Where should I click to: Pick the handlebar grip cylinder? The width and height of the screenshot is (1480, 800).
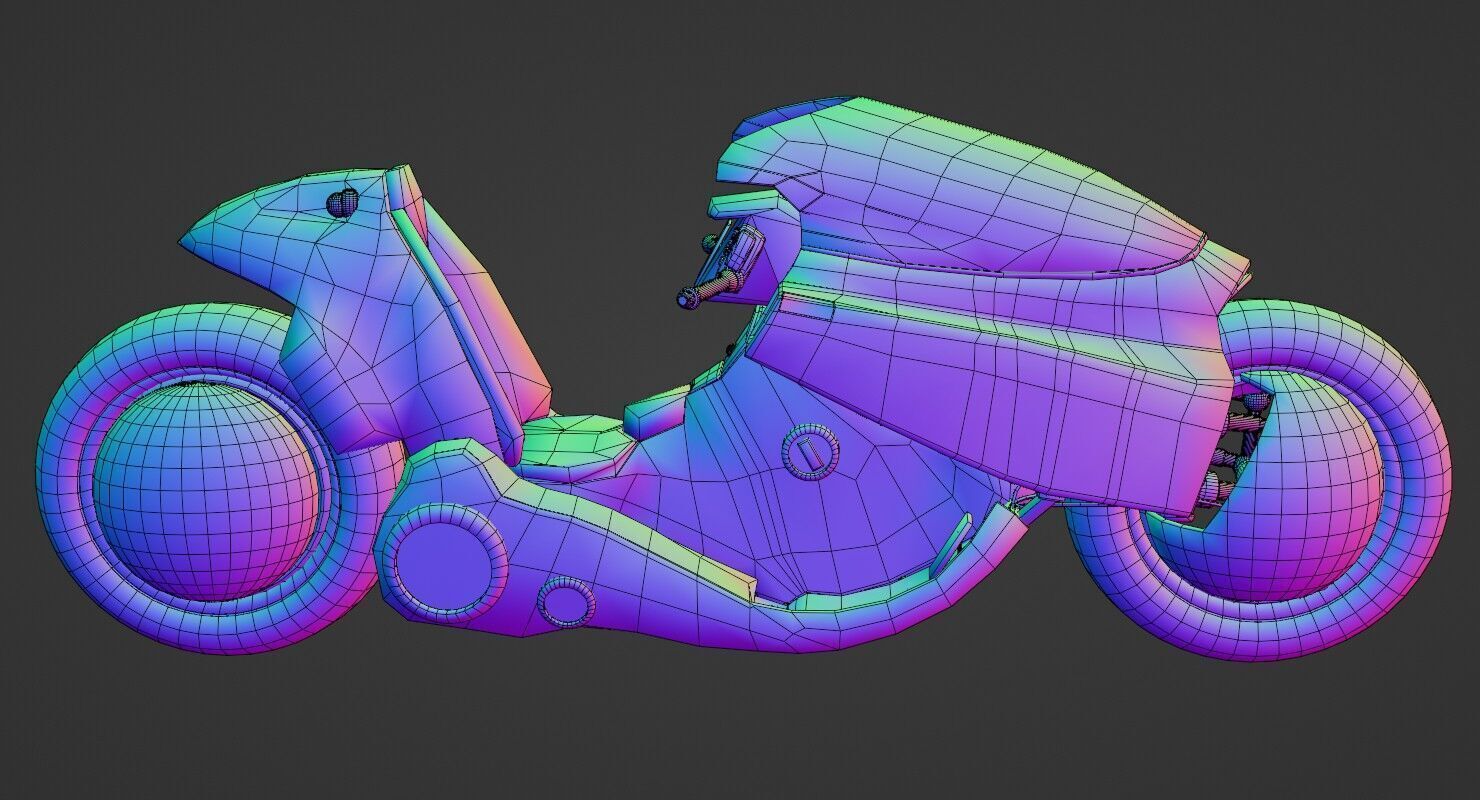[x=710, y=290]
